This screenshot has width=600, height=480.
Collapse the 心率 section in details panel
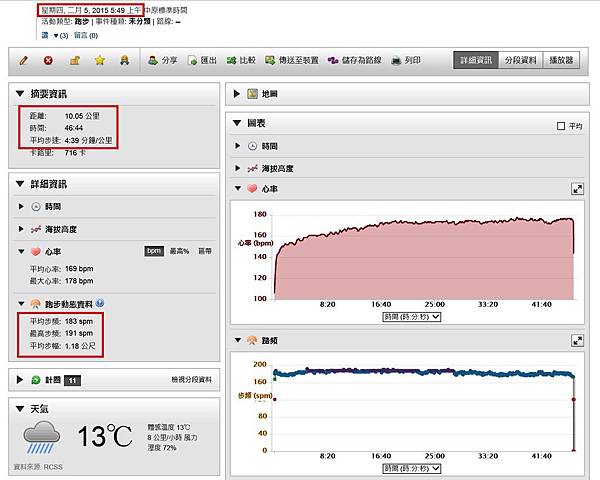(x=21, y=252)
